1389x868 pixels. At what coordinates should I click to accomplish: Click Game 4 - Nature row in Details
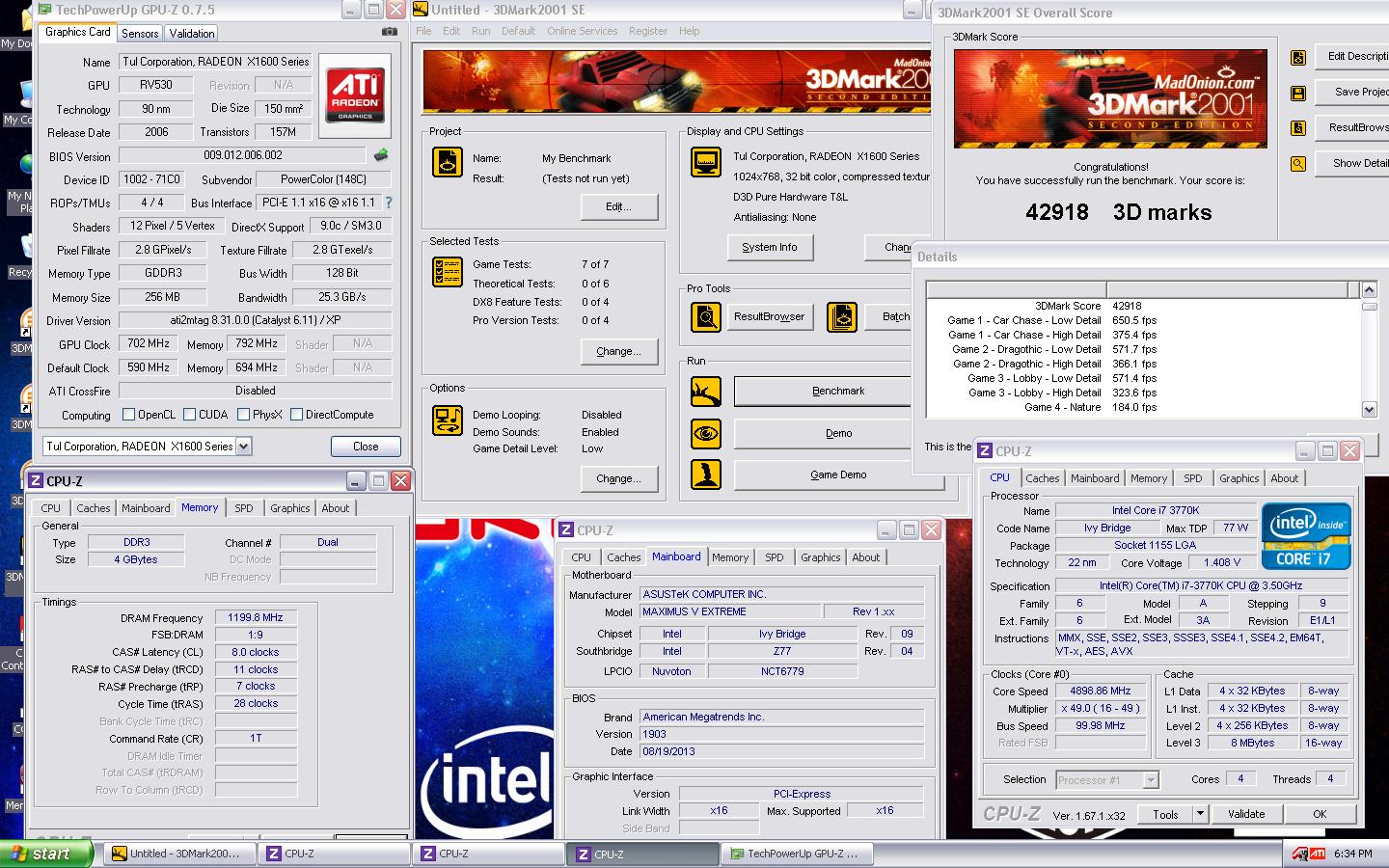(x=1142, y=407)
